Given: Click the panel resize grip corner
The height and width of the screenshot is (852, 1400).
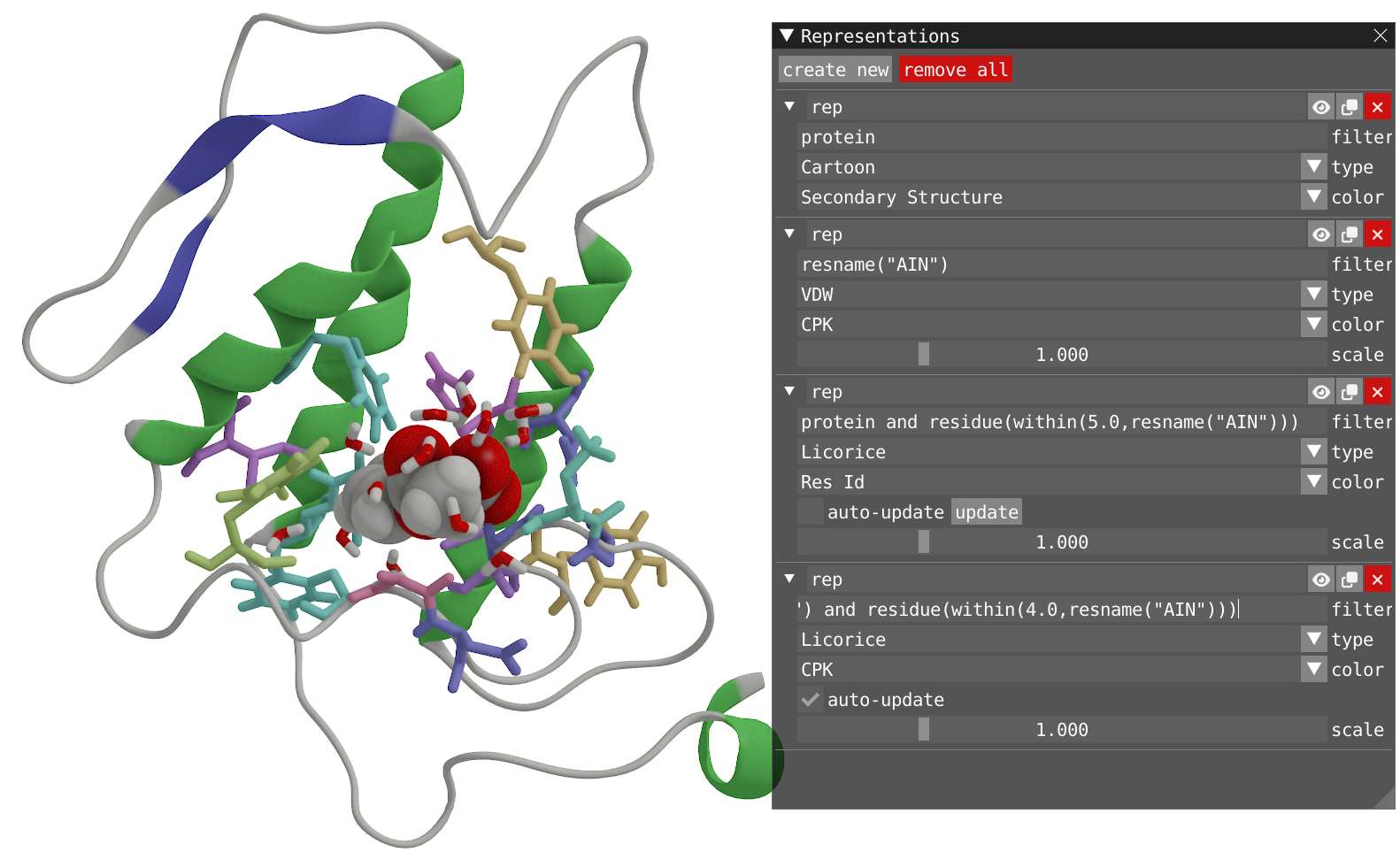Looking at the screenshot, I should pos(1386,799).
